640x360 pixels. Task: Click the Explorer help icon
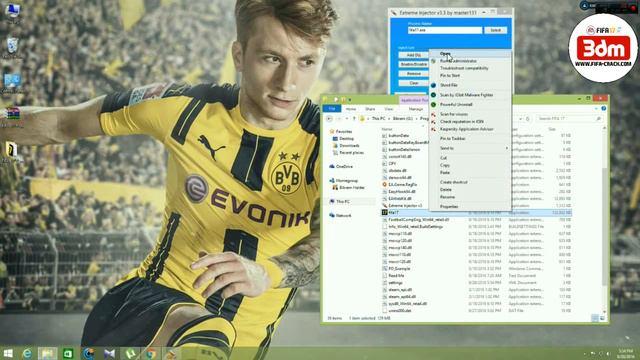(x=603, y=109)
